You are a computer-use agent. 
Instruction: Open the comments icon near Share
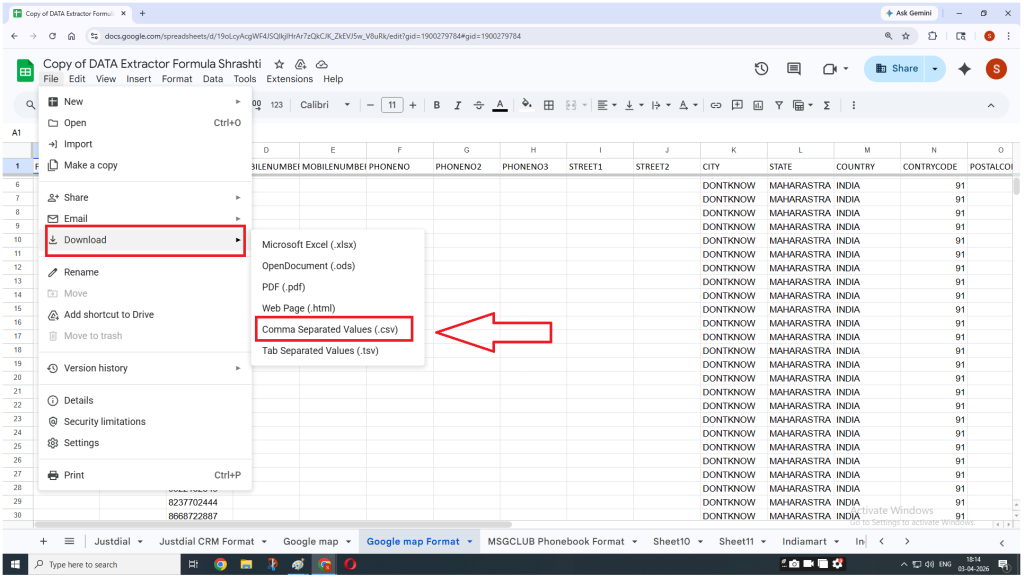794,69
